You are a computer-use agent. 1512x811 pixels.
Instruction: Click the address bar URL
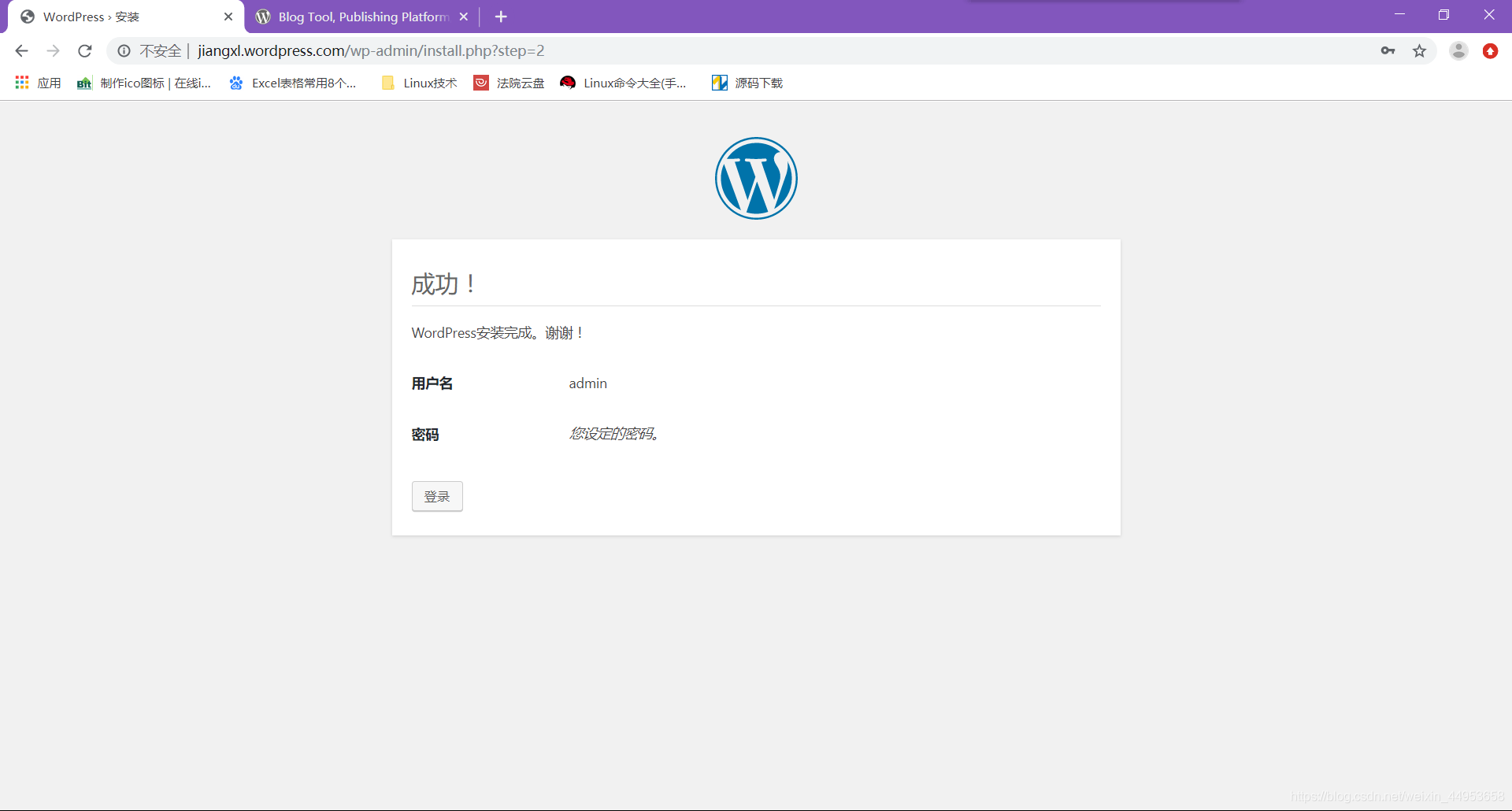coord(371,51)
